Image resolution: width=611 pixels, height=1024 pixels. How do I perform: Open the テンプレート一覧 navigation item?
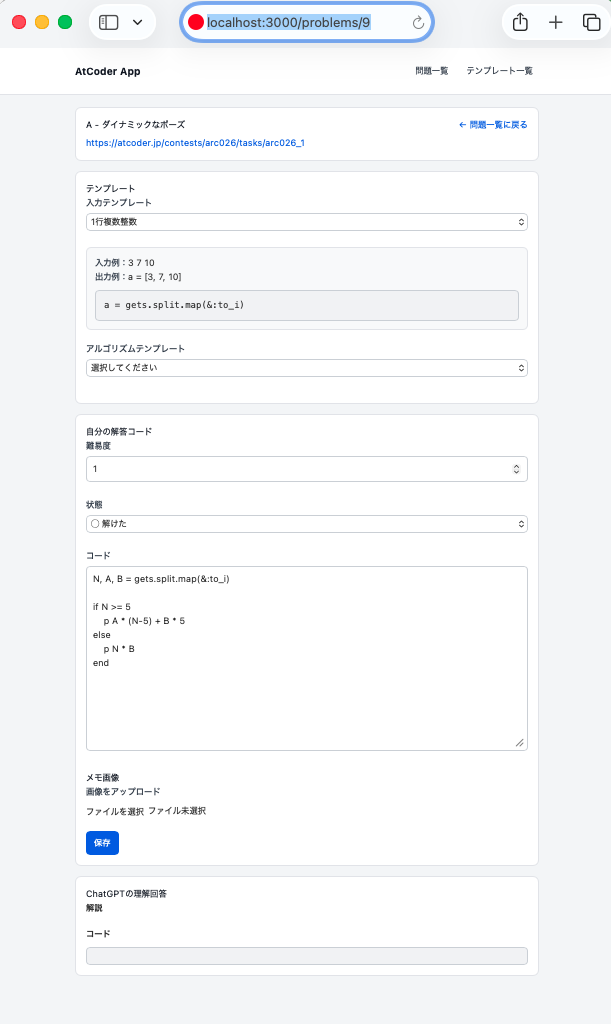coord(499,71)
